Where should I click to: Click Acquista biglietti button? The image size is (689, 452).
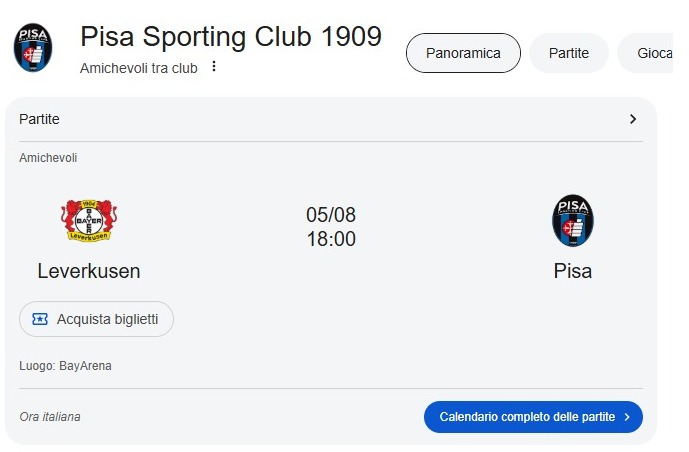tap(96, 319)
